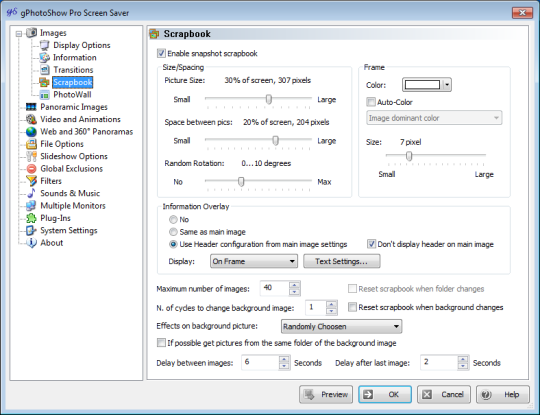
Task: Open the About page
Action: coord(52,243)
